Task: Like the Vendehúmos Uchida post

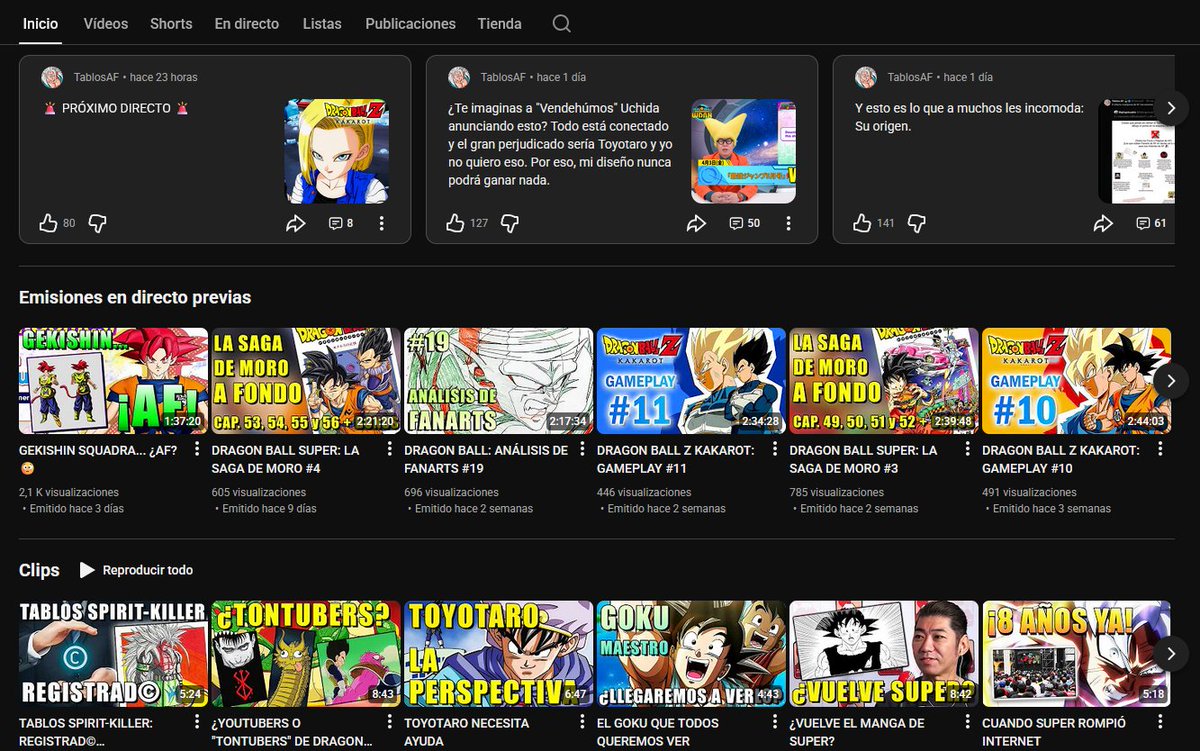Action: click(x=455, y=223)
